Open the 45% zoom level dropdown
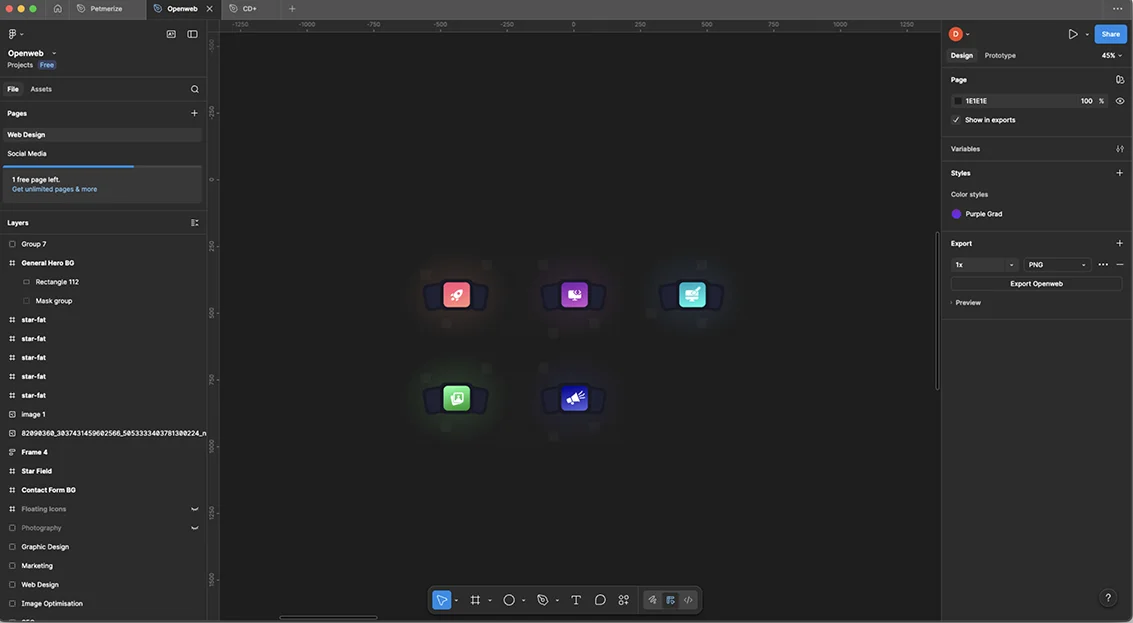1133x623 pixels. point(1112,56)
